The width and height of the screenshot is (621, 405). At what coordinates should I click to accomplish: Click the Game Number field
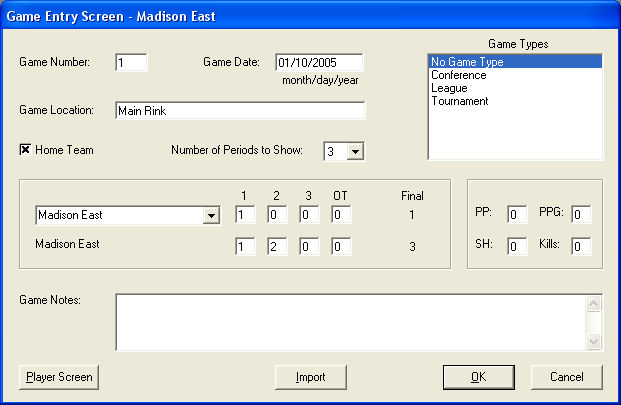click(x=131, y=62)
